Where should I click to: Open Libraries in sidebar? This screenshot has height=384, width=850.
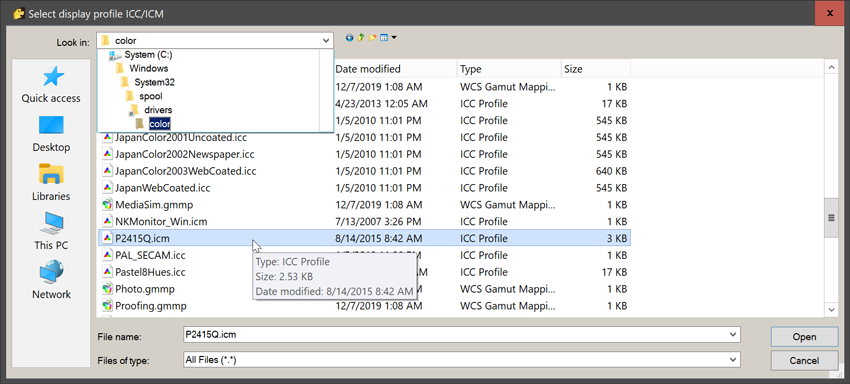51,182
